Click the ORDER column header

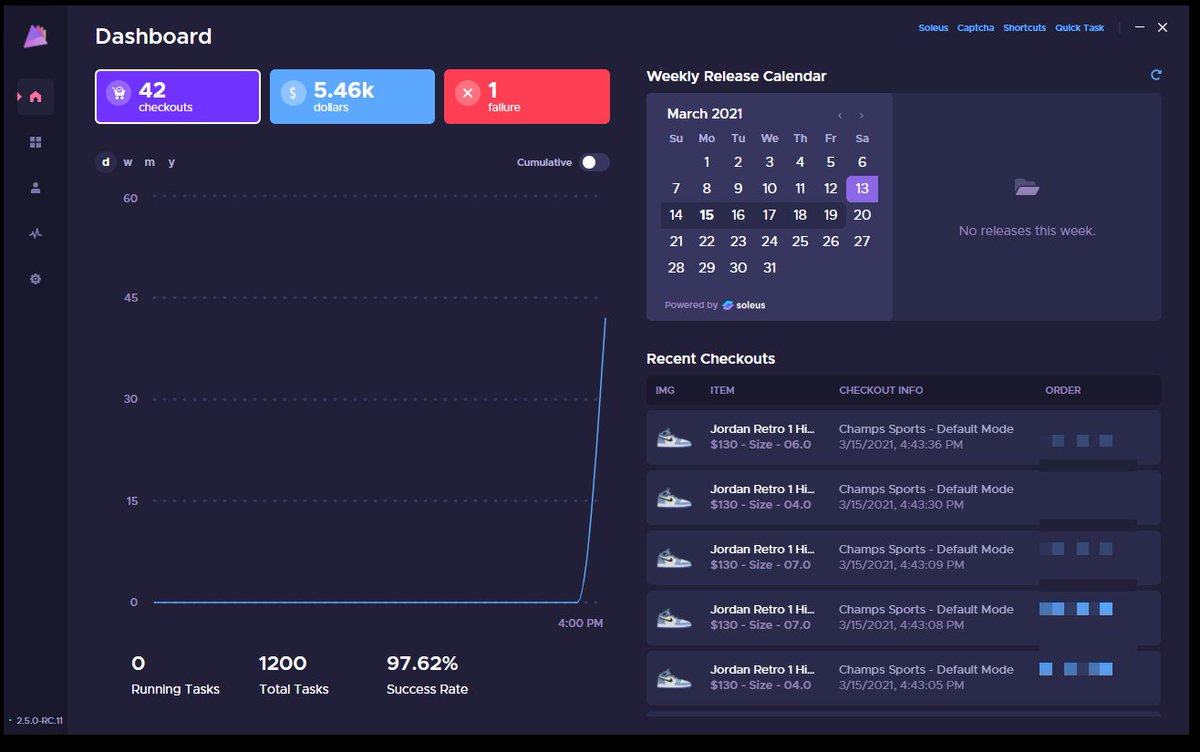tap(1063, 390)
